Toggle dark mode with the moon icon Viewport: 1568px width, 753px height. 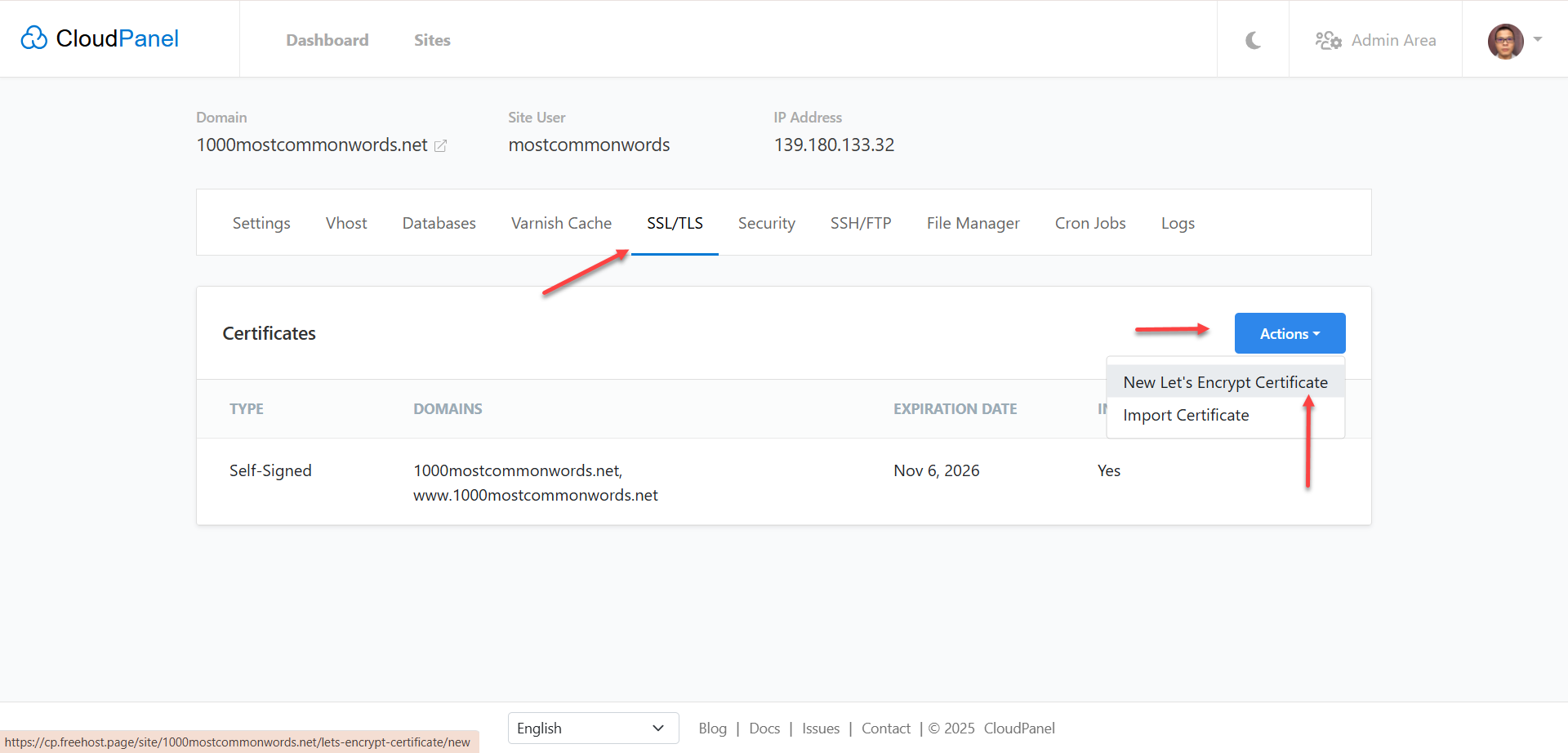coord(1253,40)
